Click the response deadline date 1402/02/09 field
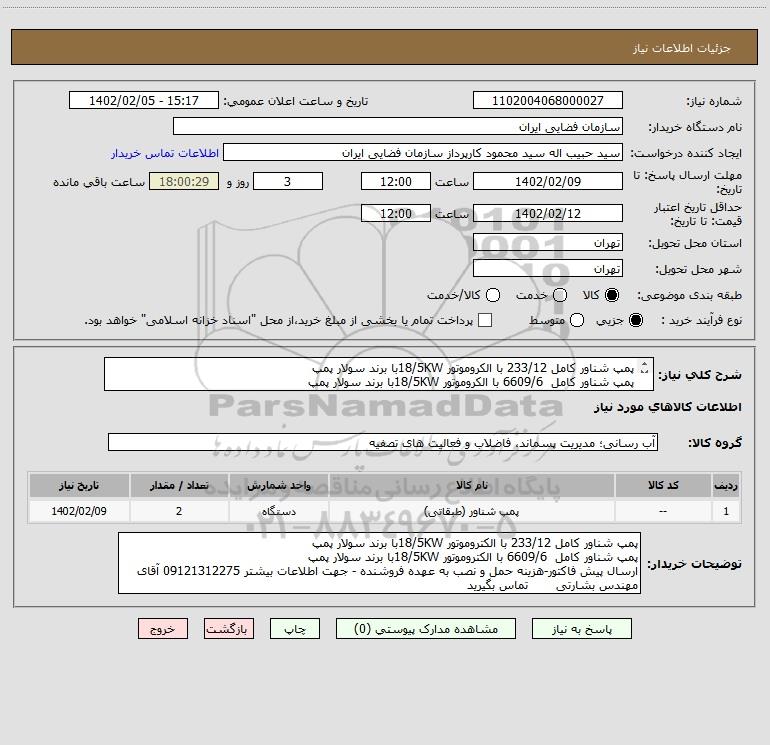 548,181
